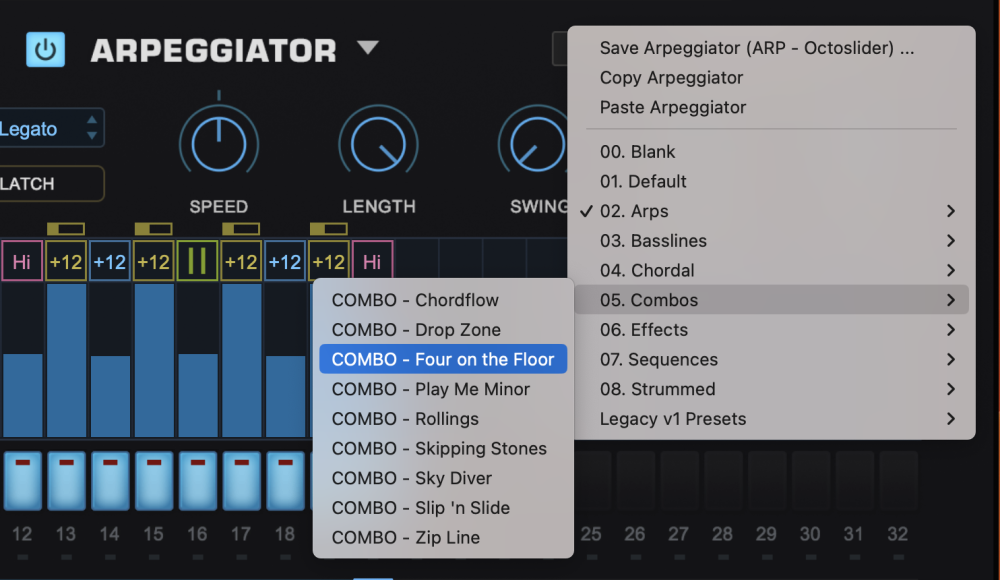Expand the 03. Basslines submenu
This screenshot has width=1000, height=580.
point(772,241)
